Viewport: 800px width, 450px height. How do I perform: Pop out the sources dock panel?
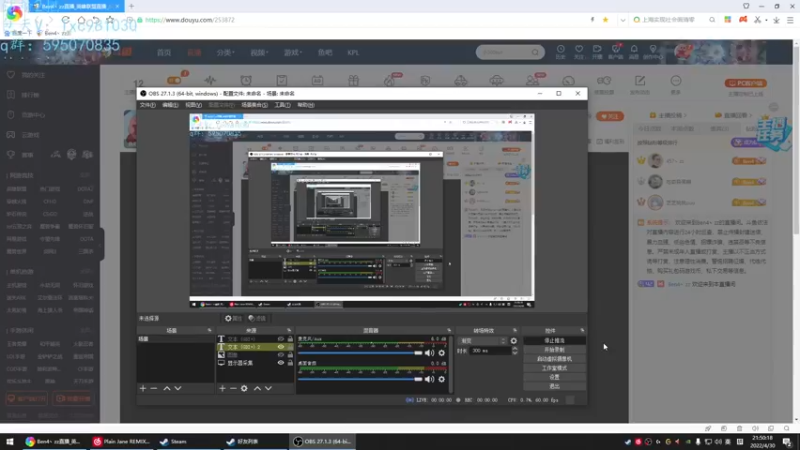click(x=289, y=331)
